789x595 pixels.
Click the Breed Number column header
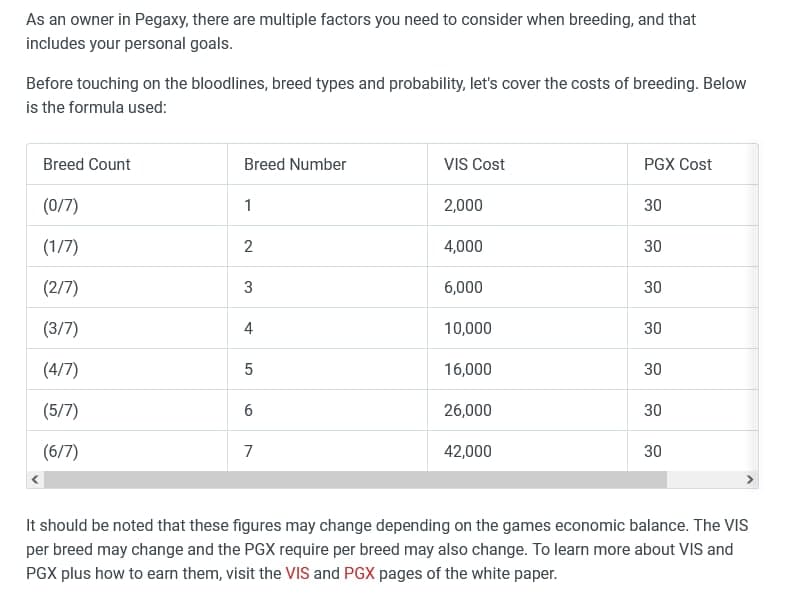tap(327, 164)
